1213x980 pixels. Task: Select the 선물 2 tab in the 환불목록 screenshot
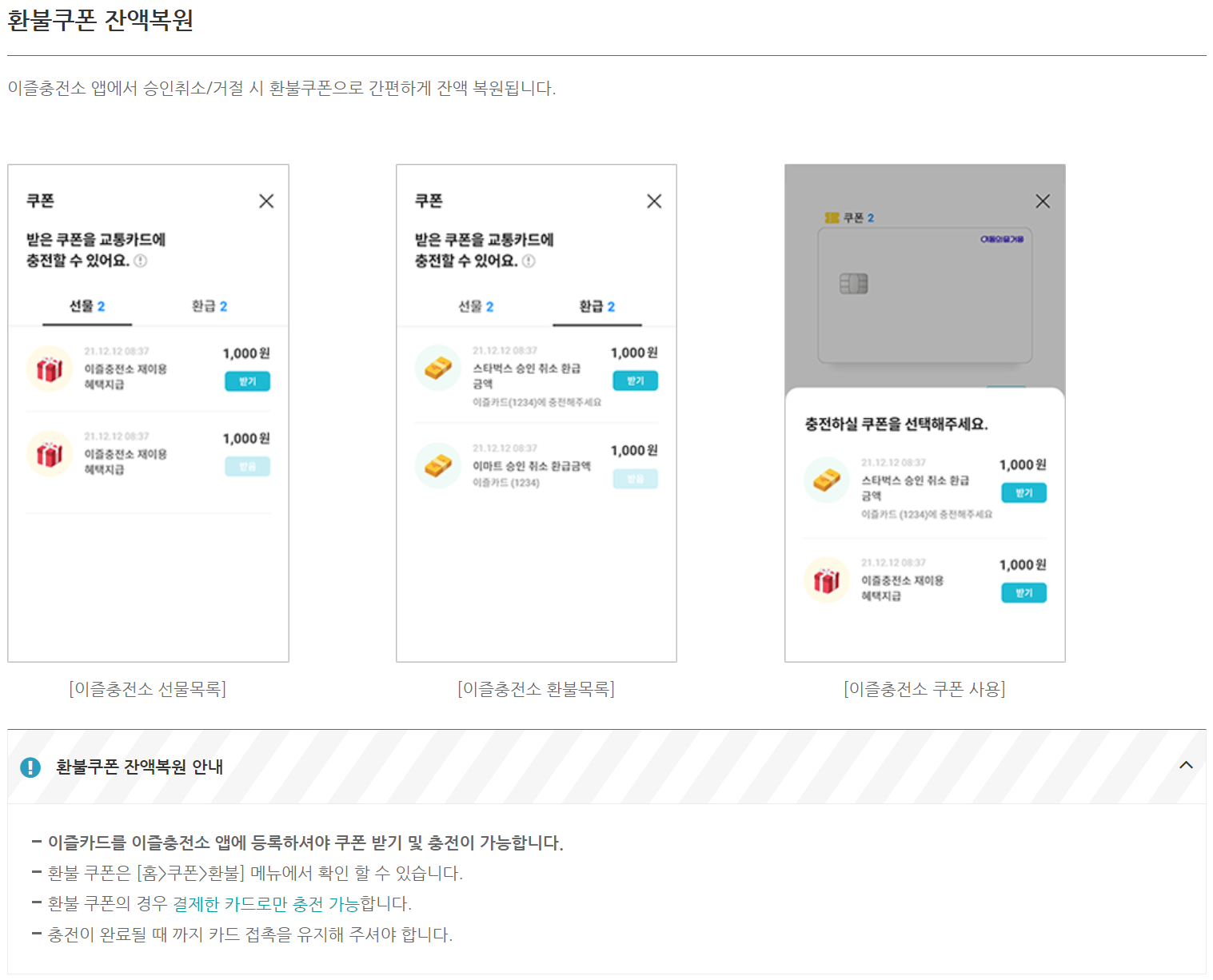[x=476, y=306]
